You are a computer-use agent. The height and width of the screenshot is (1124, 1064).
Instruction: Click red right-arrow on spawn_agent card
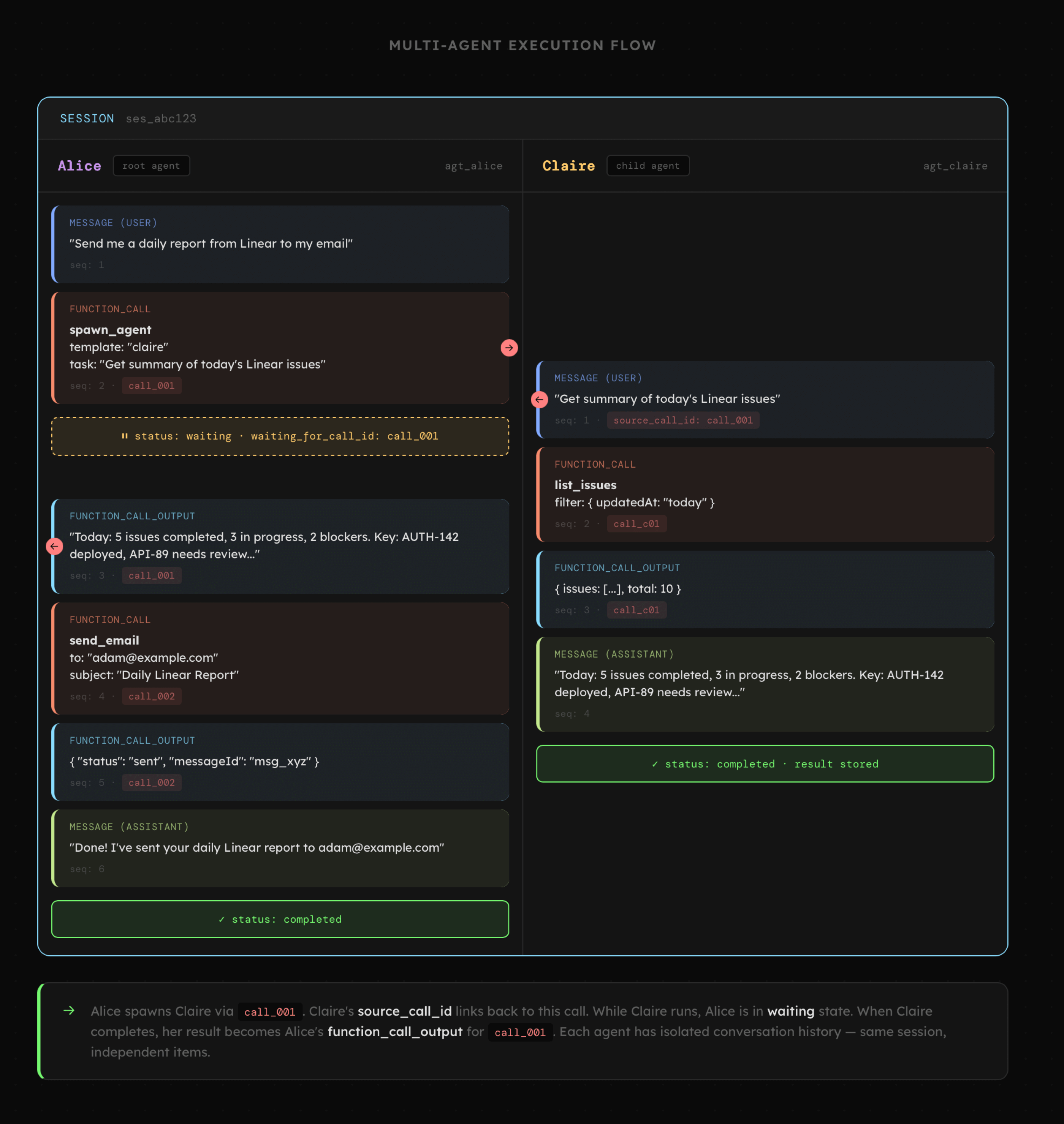509,348
